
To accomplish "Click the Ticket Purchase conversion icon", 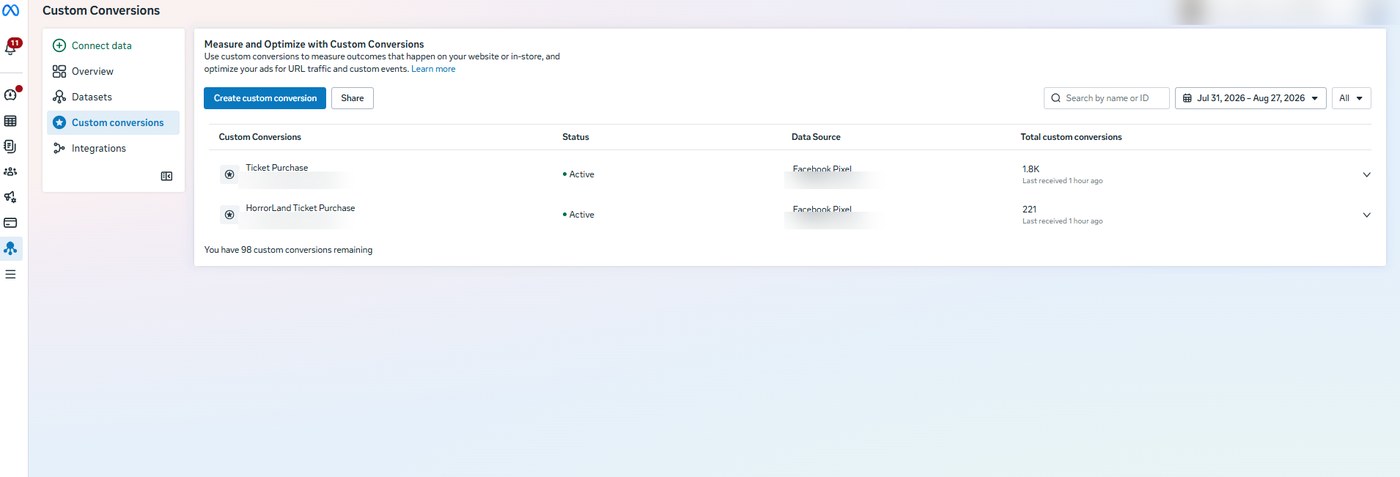I will pyautogui.click(x=229, y=174).
